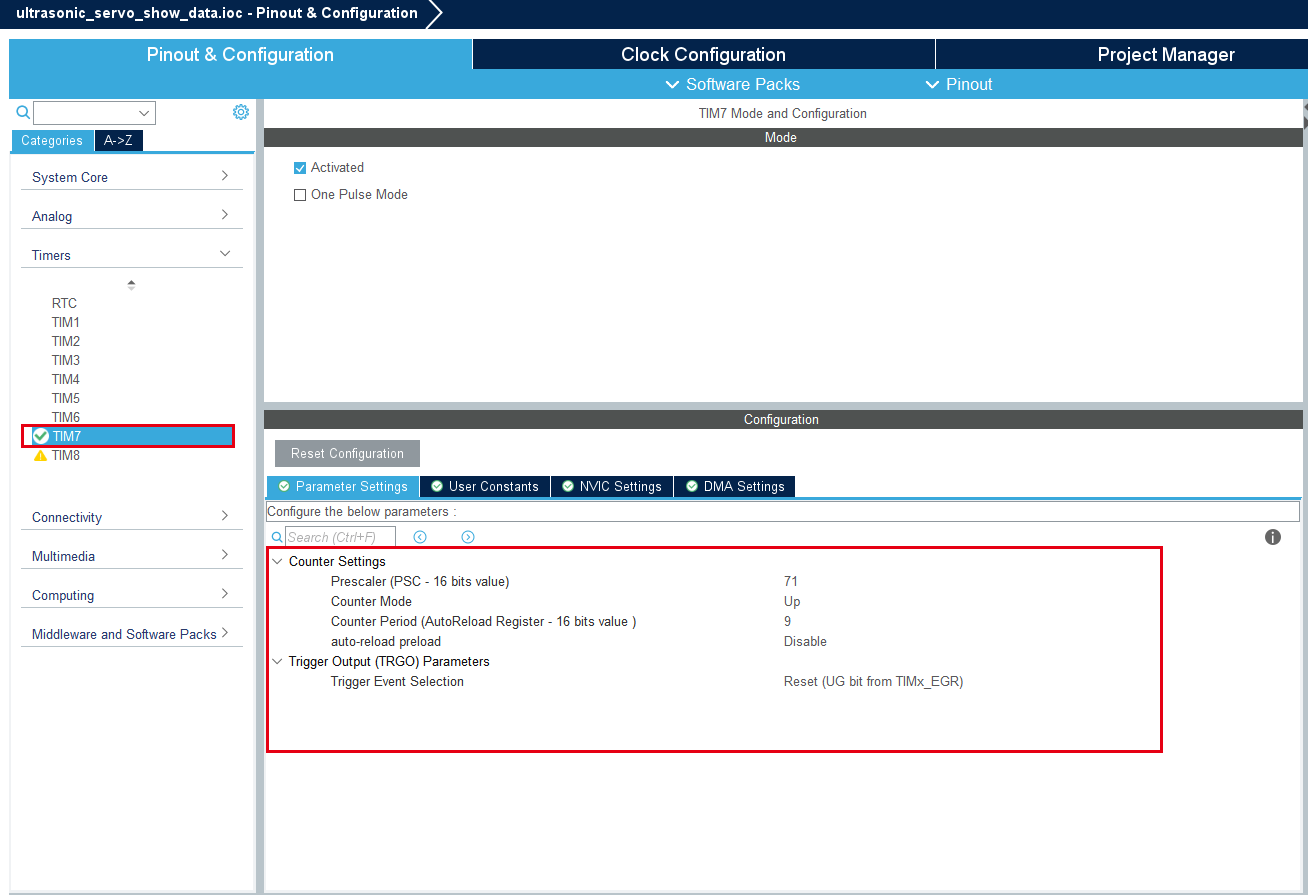Open the DMA Settings tab
The width and height of the screenshot is (1308, 896).
[x=735, y=487]
